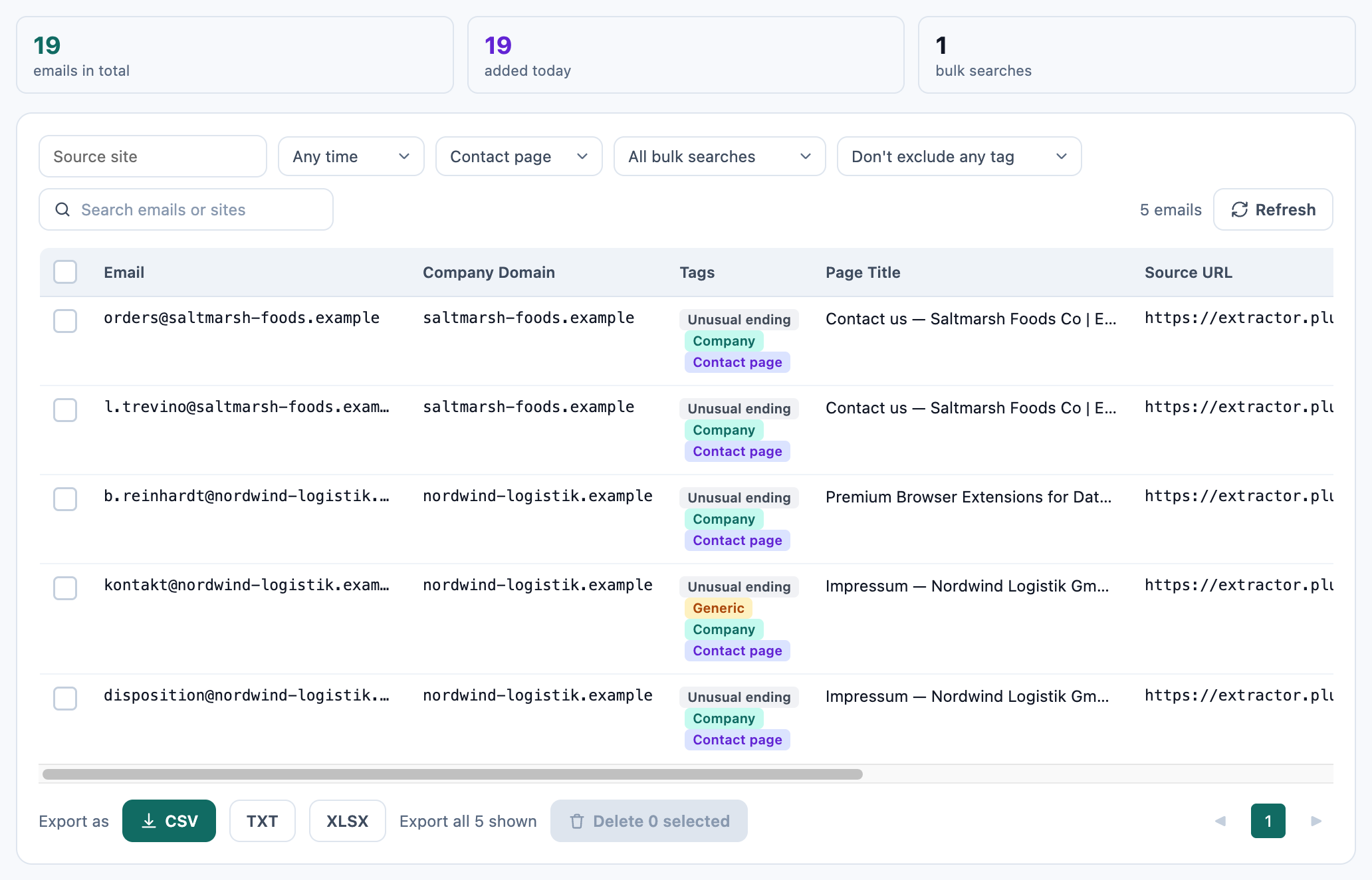This screenshot has height=880, width=1372.
Task: Check the kontakt@nordwind-logistik row checkbox
Action: click(65, 588)
